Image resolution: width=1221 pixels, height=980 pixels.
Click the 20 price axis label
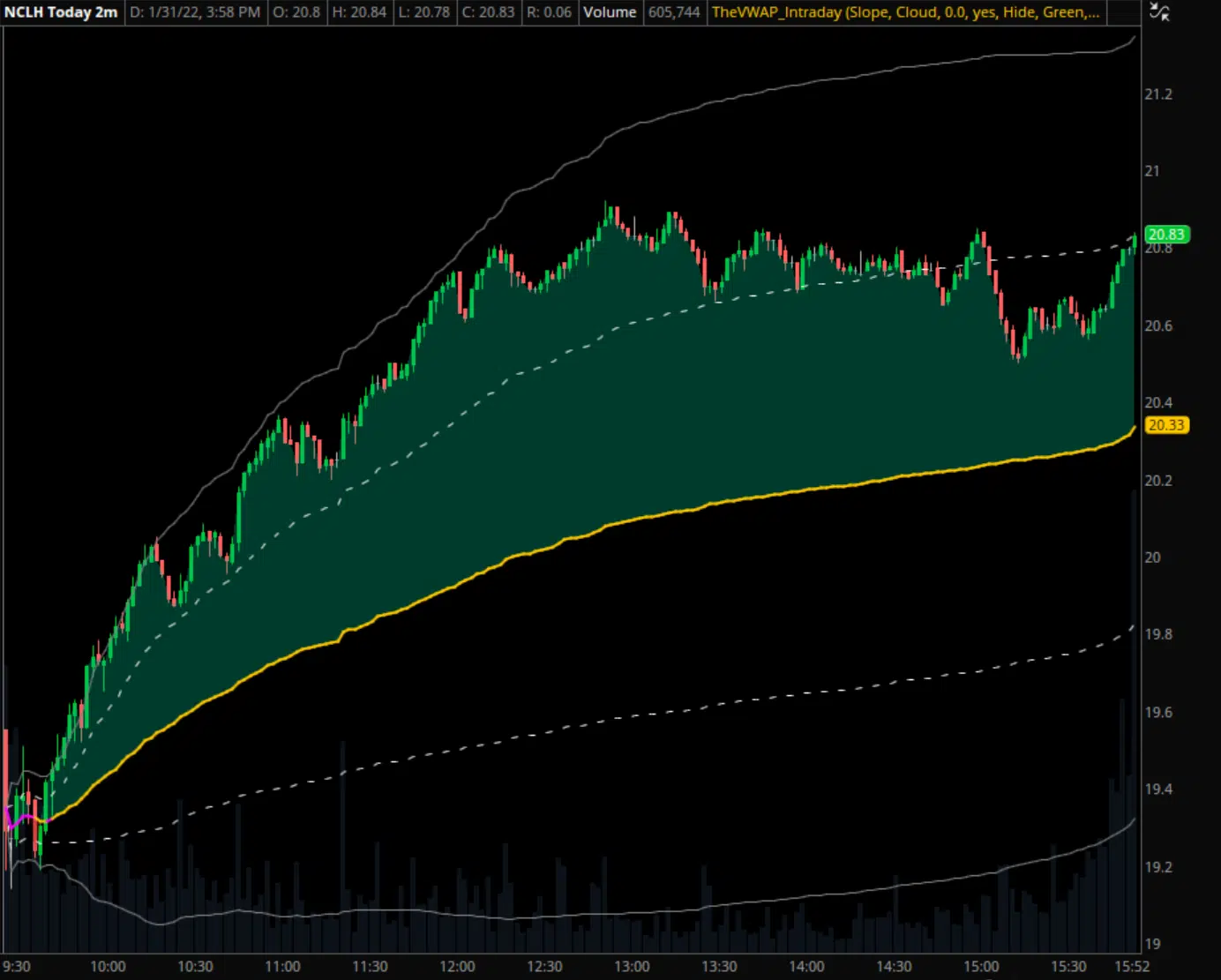[1152, 557]
